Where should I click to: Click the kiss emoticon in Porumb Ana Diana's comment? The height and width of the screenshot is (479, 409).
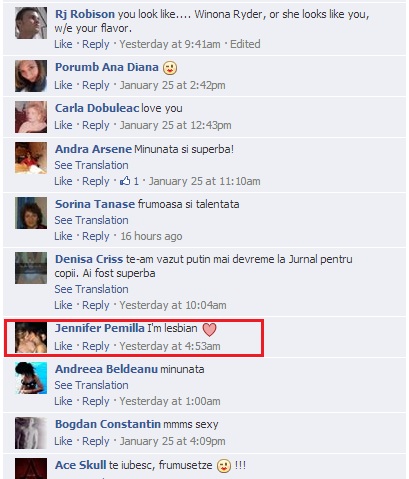click(x=170, y=68)
